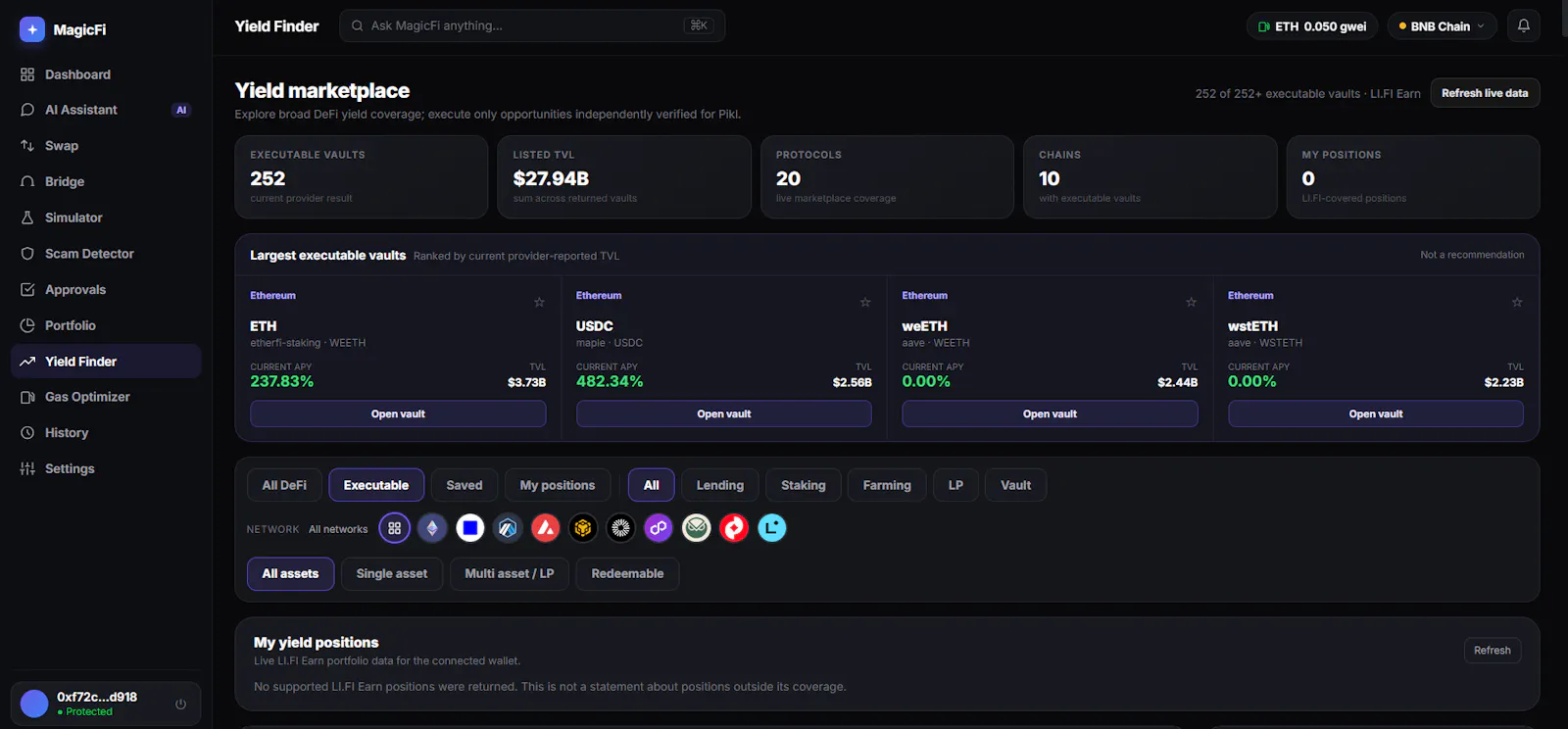Filter by Multi asset / LP
This screenshot has height=729, width=1568.
510,573
